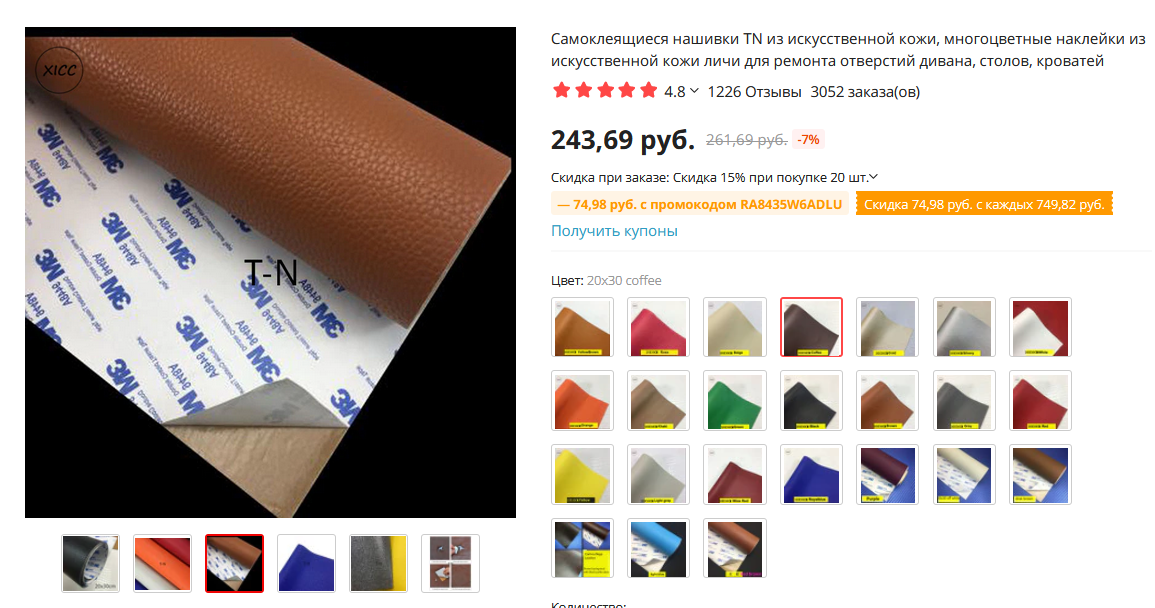The height and width of the screenshot is (608, 1155).
Task: Choose the sky blue roll swatch
Action: tap(659, 548)
